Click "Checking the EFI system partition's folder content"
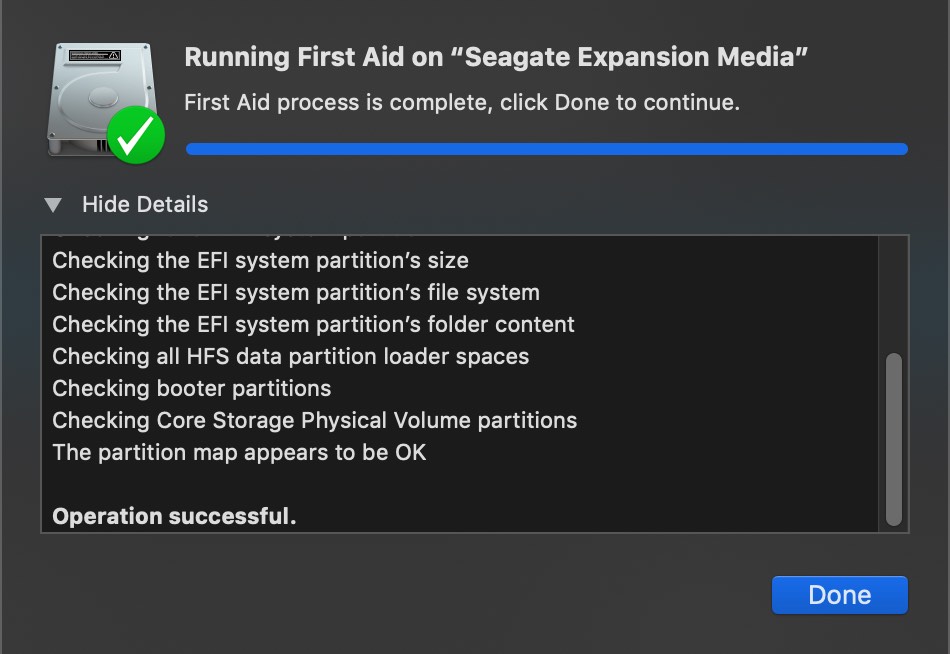Image resolution: width=950 pixels, height=654 pixels. [313, 324]
